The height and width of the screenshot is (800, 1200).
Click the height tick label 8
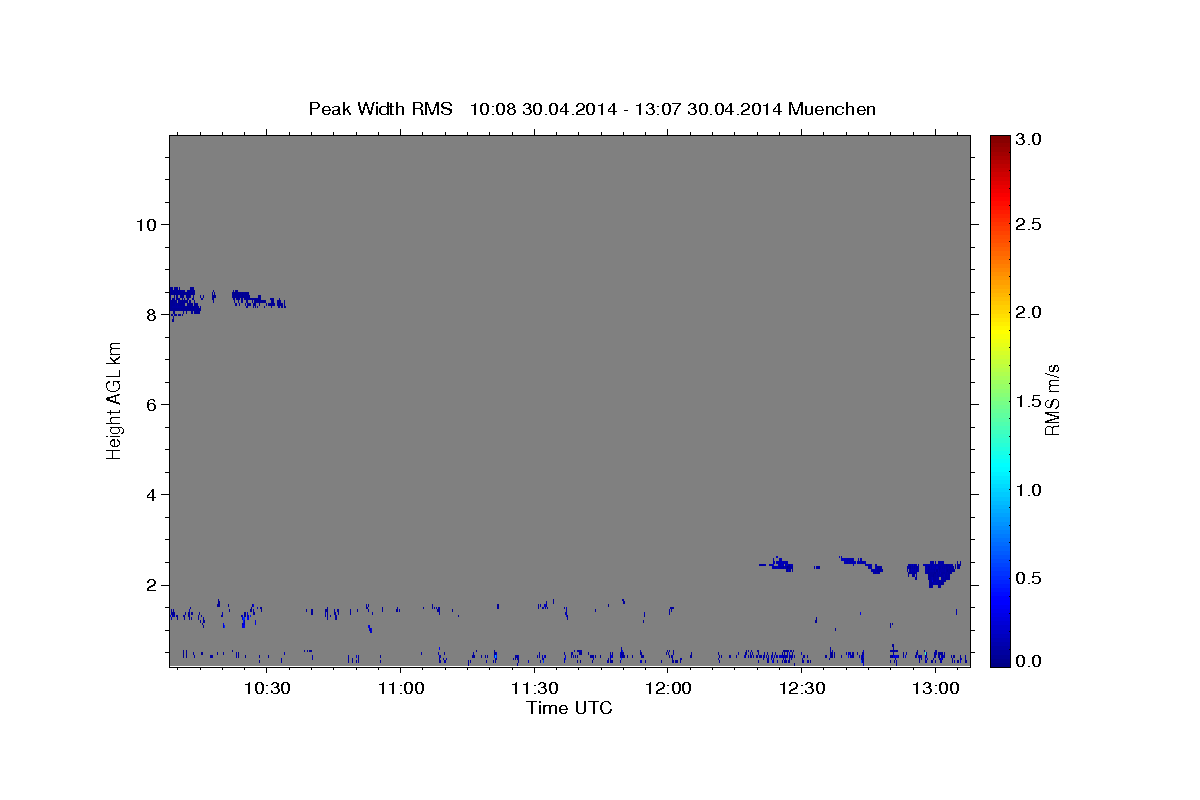[151, 315]
